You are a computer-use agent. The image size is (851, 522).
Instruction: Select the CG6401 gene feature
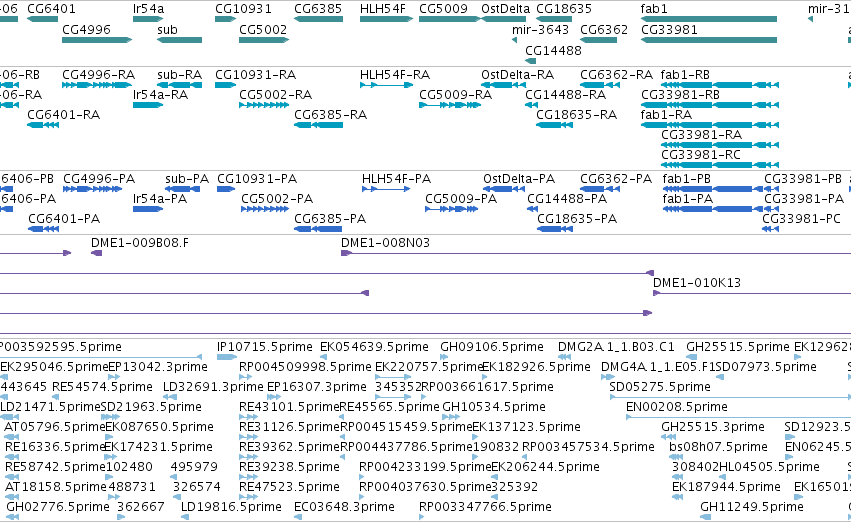coord(42,19)
